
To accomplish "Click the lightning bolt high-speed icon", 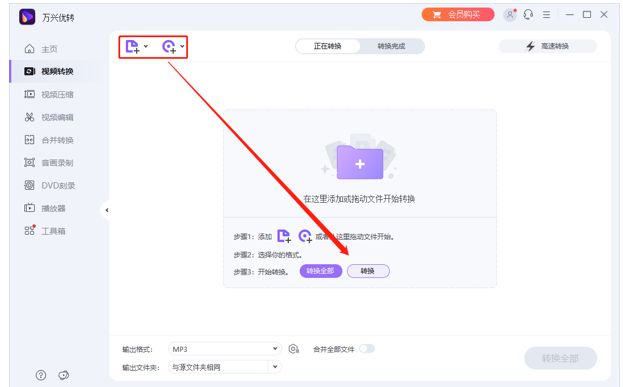I will click(x=530, y=46).
